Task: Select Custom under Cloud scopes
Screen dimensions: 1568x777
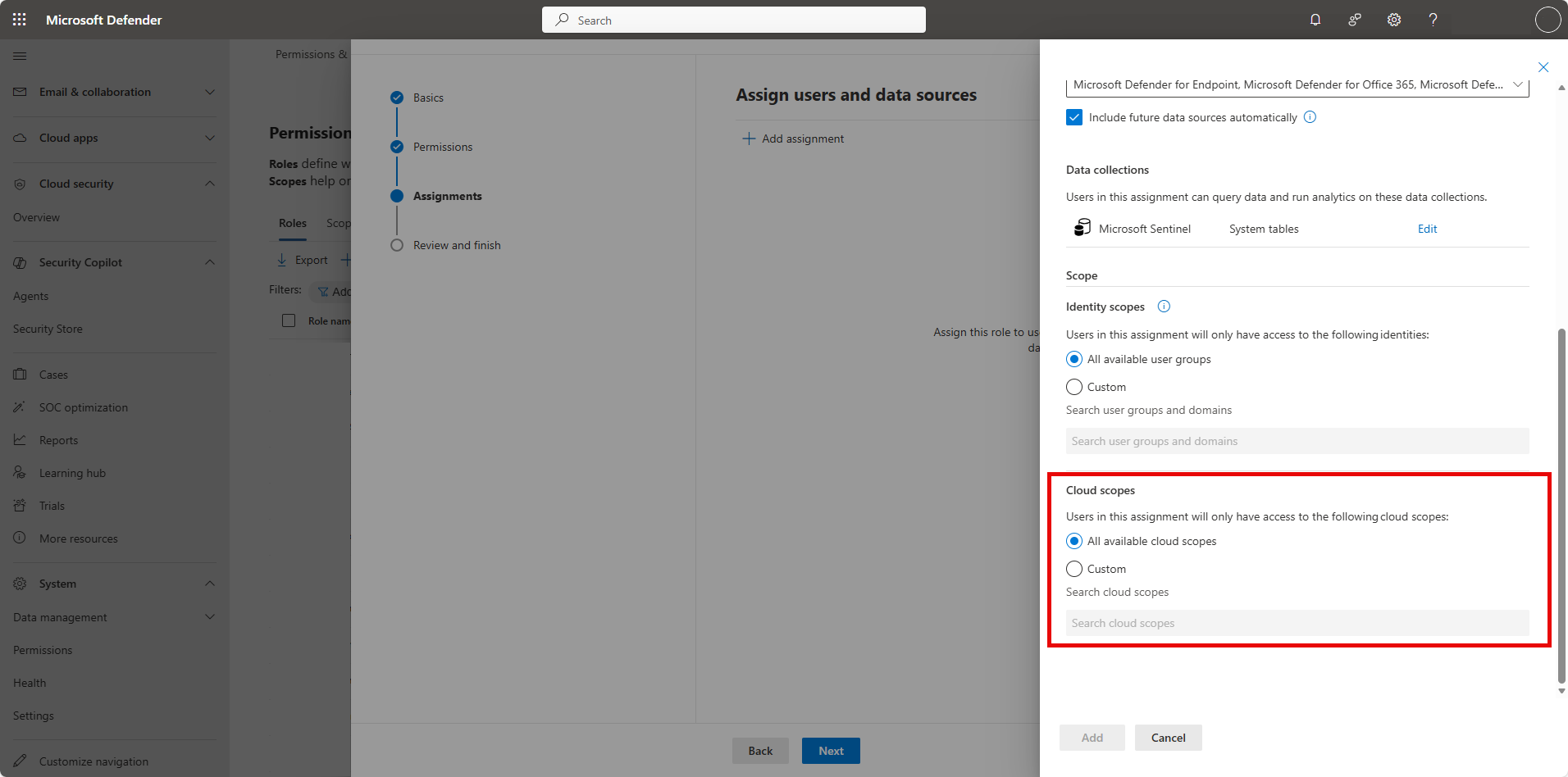Action: [x=1074, y=569]
